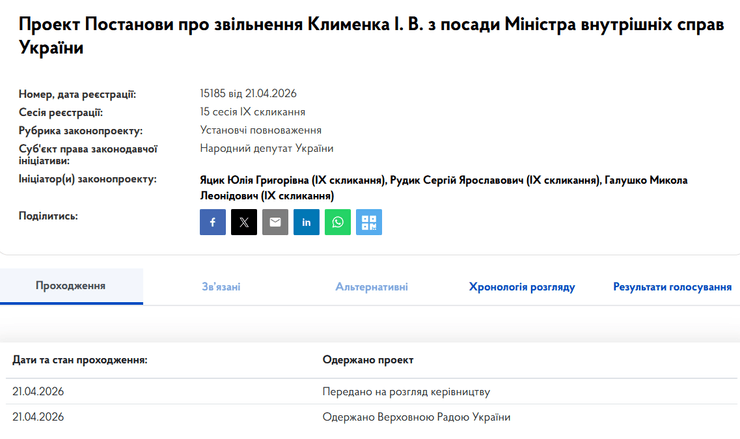Share the bill via WhatsApp
Screen dimensions: 740x439
(x=338, y=222)
